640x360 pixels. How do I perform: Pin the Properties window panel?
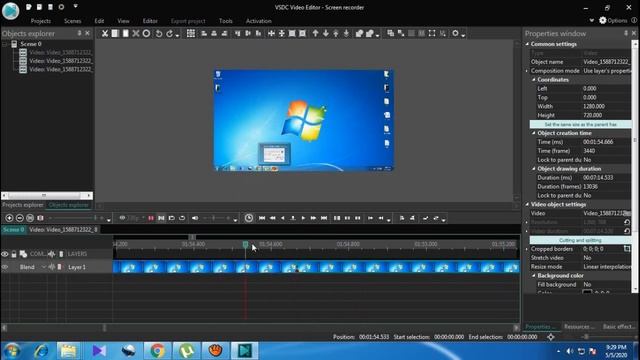click(x=626, y=33)
